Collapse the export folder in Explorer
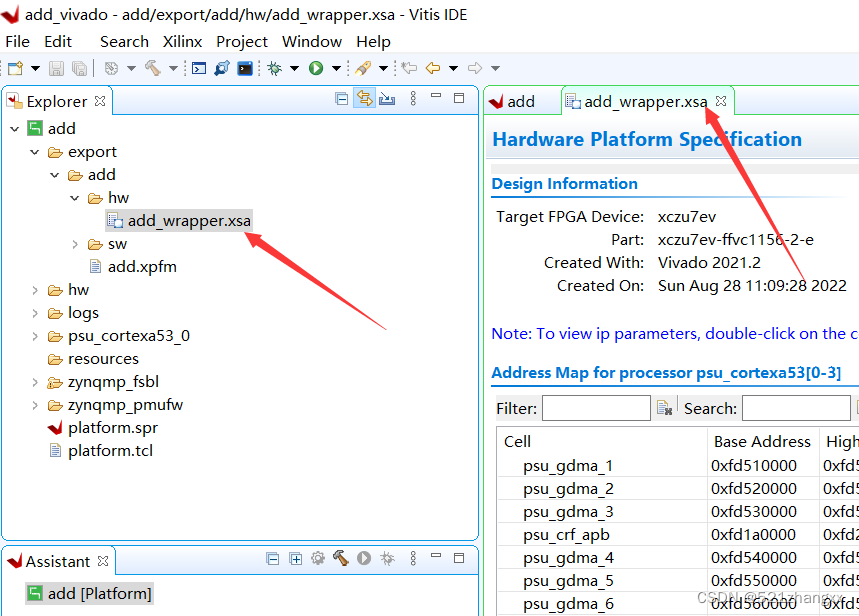Viewport: 859px width, 616px height. (34, 151)
